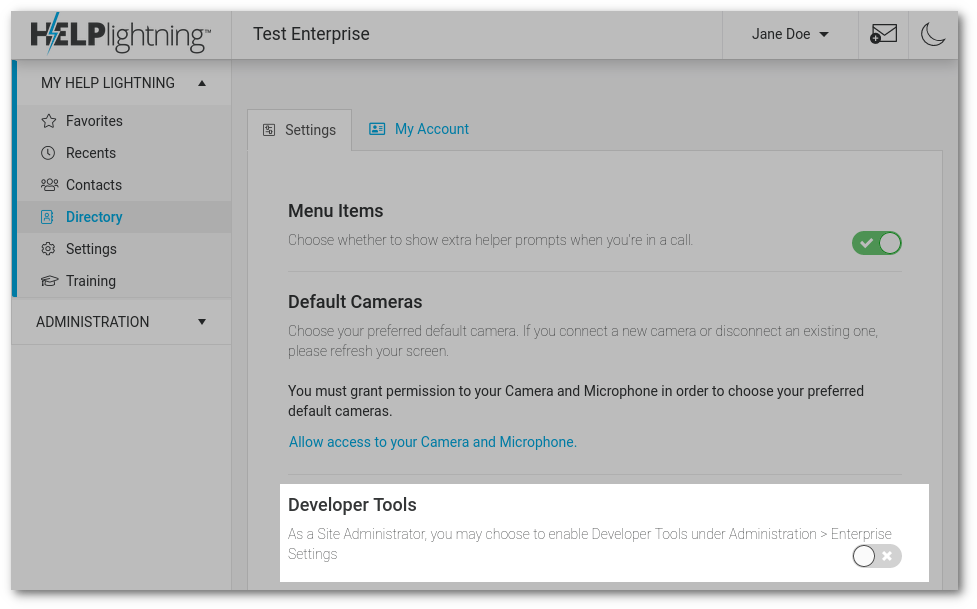Viewport: 977px width, 609px height.
Task: Click the Settings gear icon in sidebar
Action: pos(48,249)
